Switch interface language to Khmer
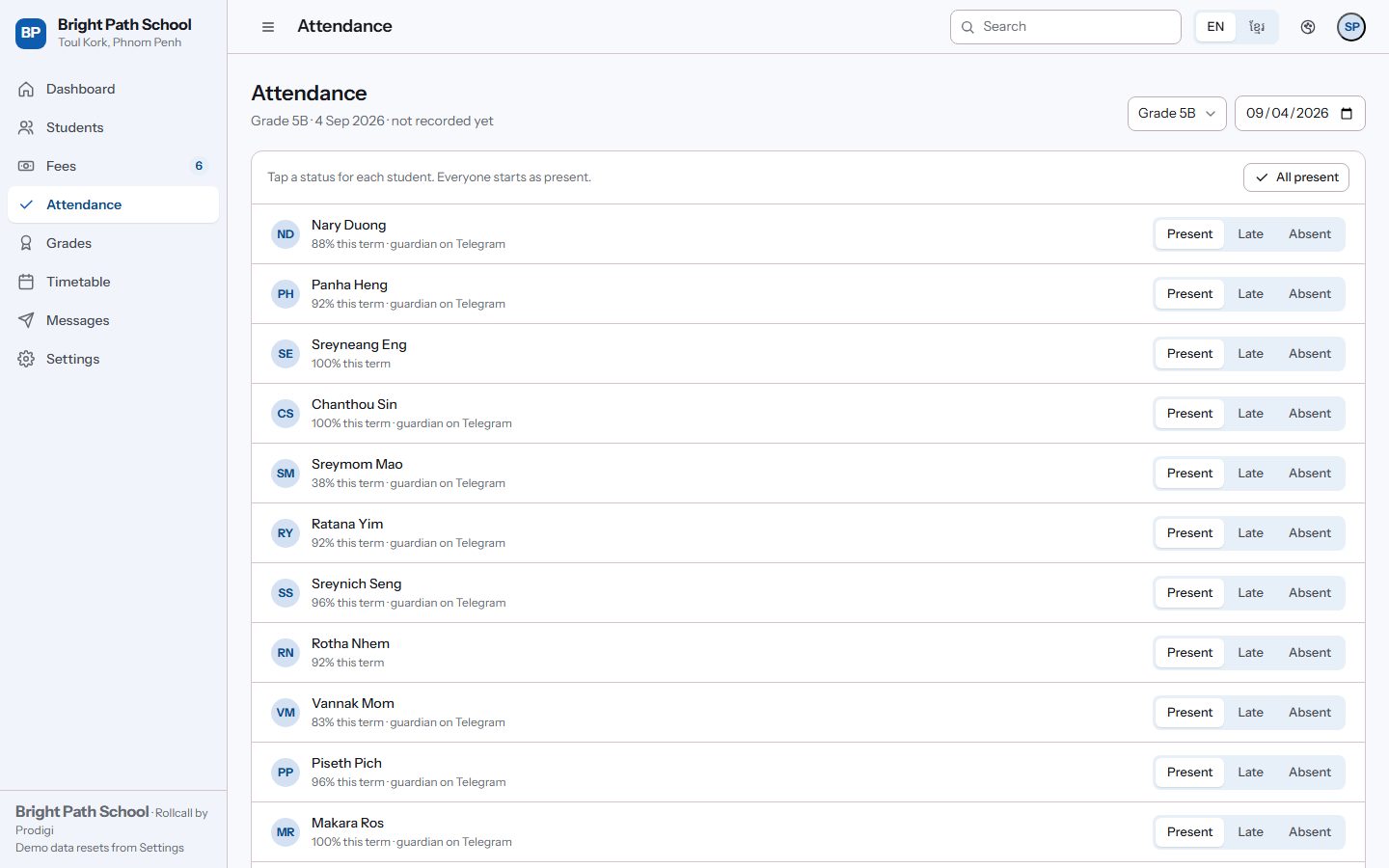The image size is (1389, 868). click(1257, 27)
